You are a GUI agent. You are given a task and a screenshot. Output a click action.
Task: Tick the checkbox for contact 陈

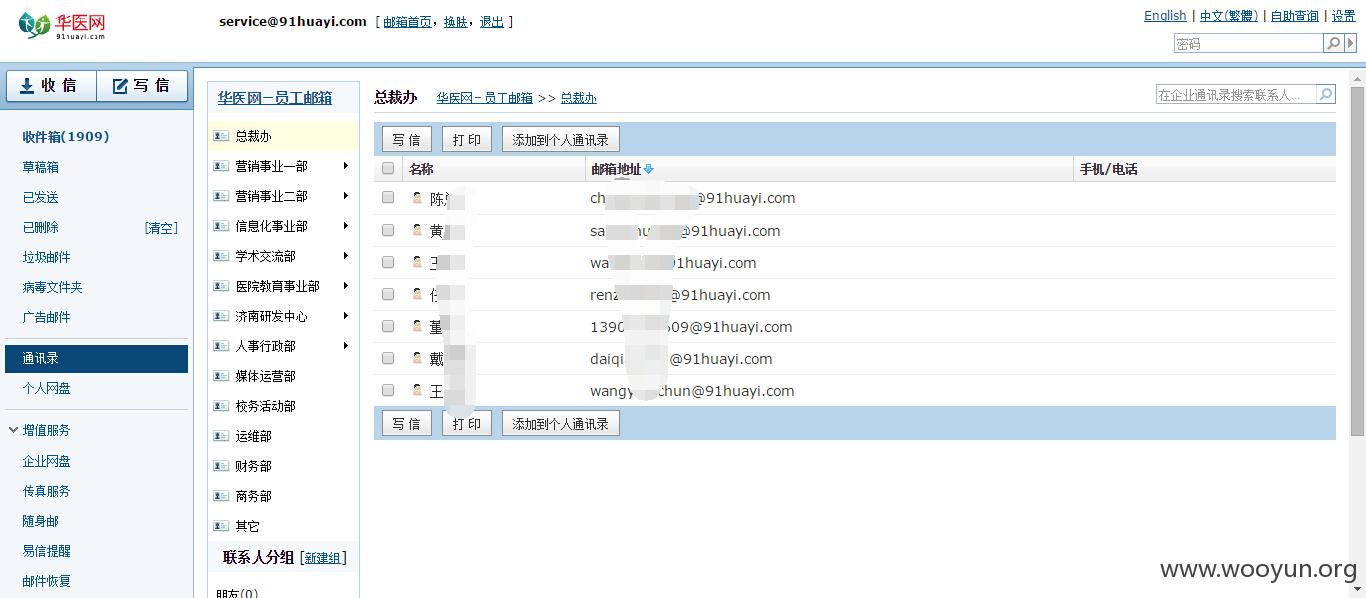pos(388,198)
